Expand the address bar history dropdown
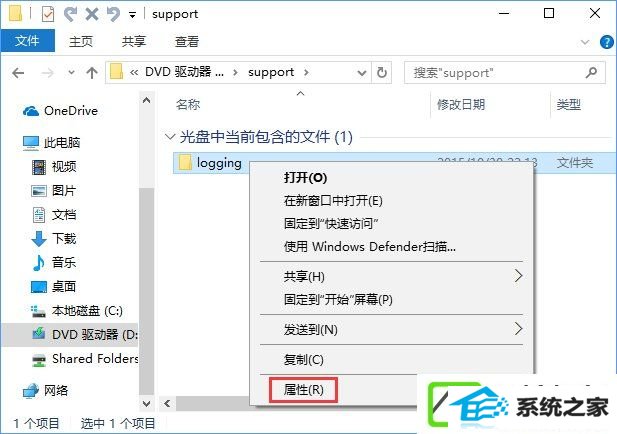The width and height of the screenshot is (617, 434). pos(362,73)
